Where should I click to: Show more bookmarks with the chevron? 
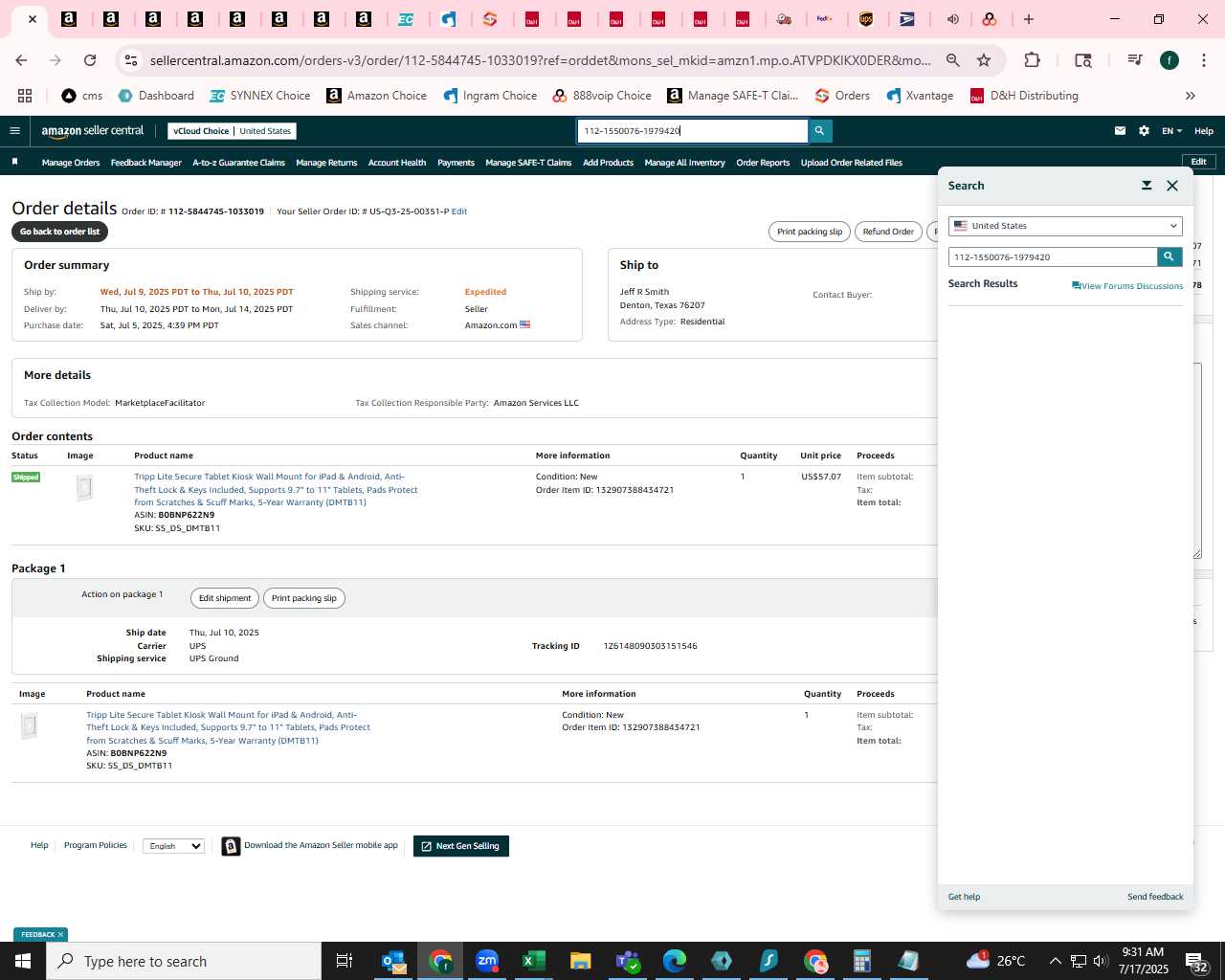click(x=1191, y=96)
